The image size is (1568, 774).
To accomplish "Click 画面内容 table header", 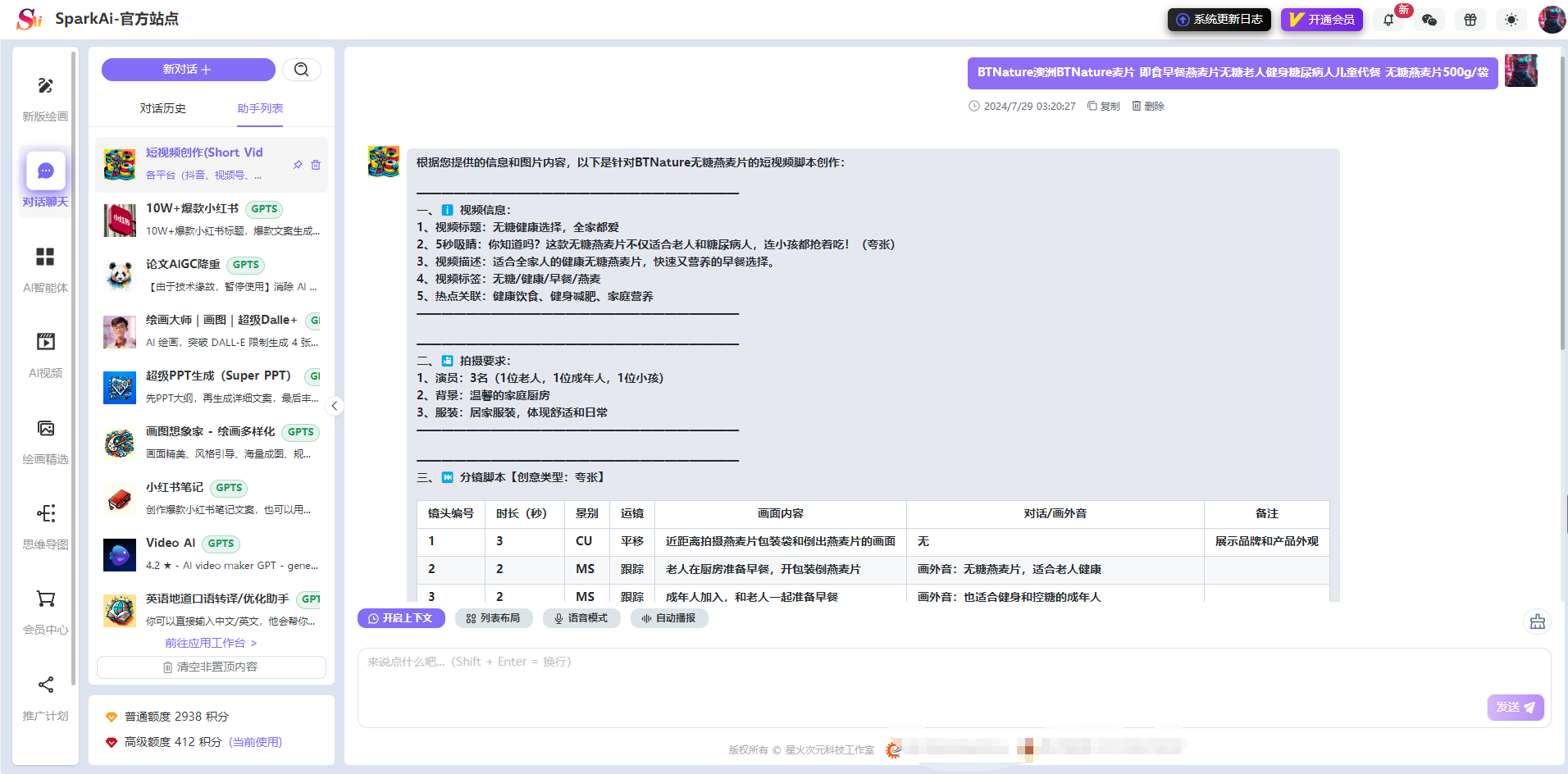I will [x=780, y=513].
